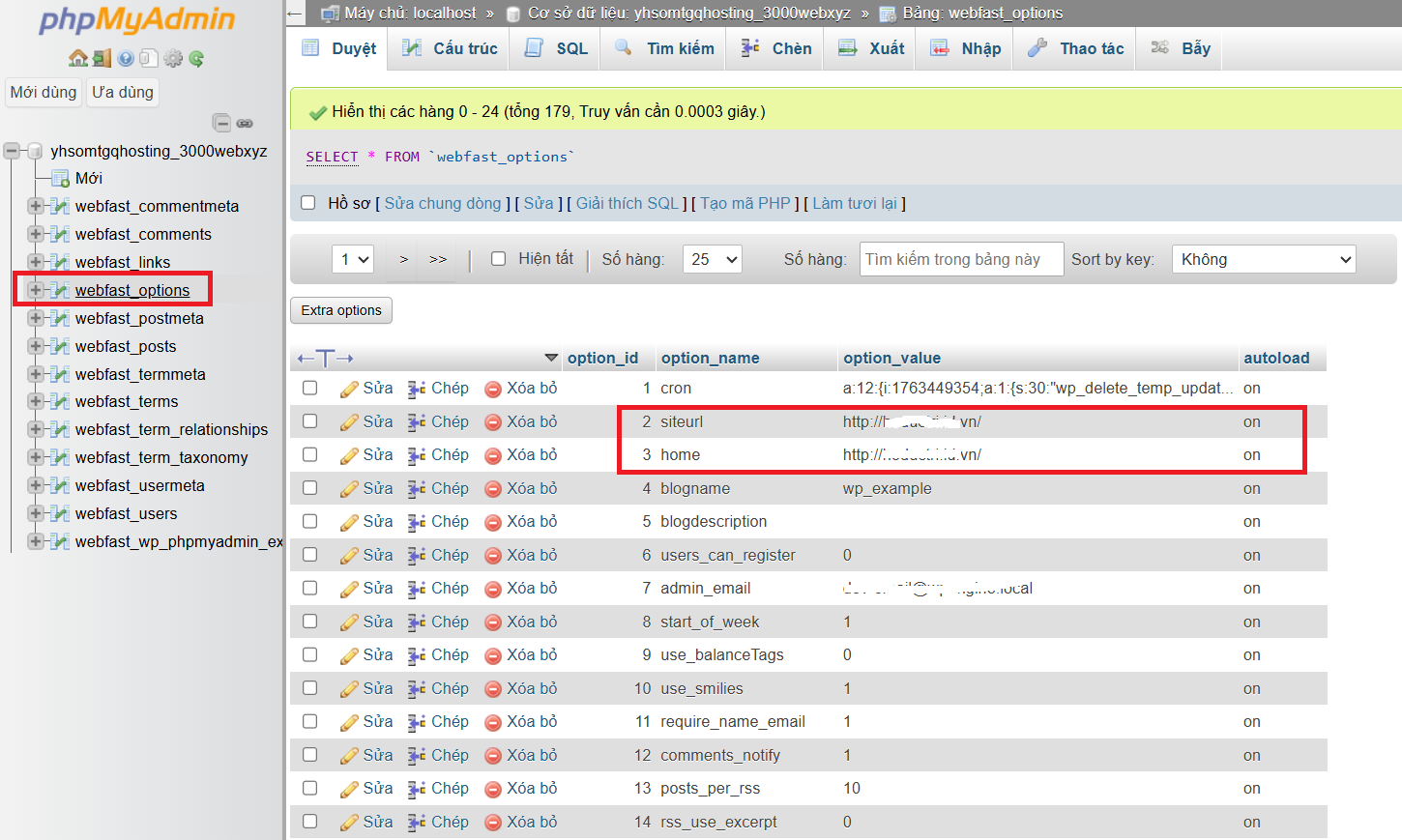The image size is (1402, 840).
Task: Open the SQL tab
Action: pyautogui.click(x=556, y=48)
